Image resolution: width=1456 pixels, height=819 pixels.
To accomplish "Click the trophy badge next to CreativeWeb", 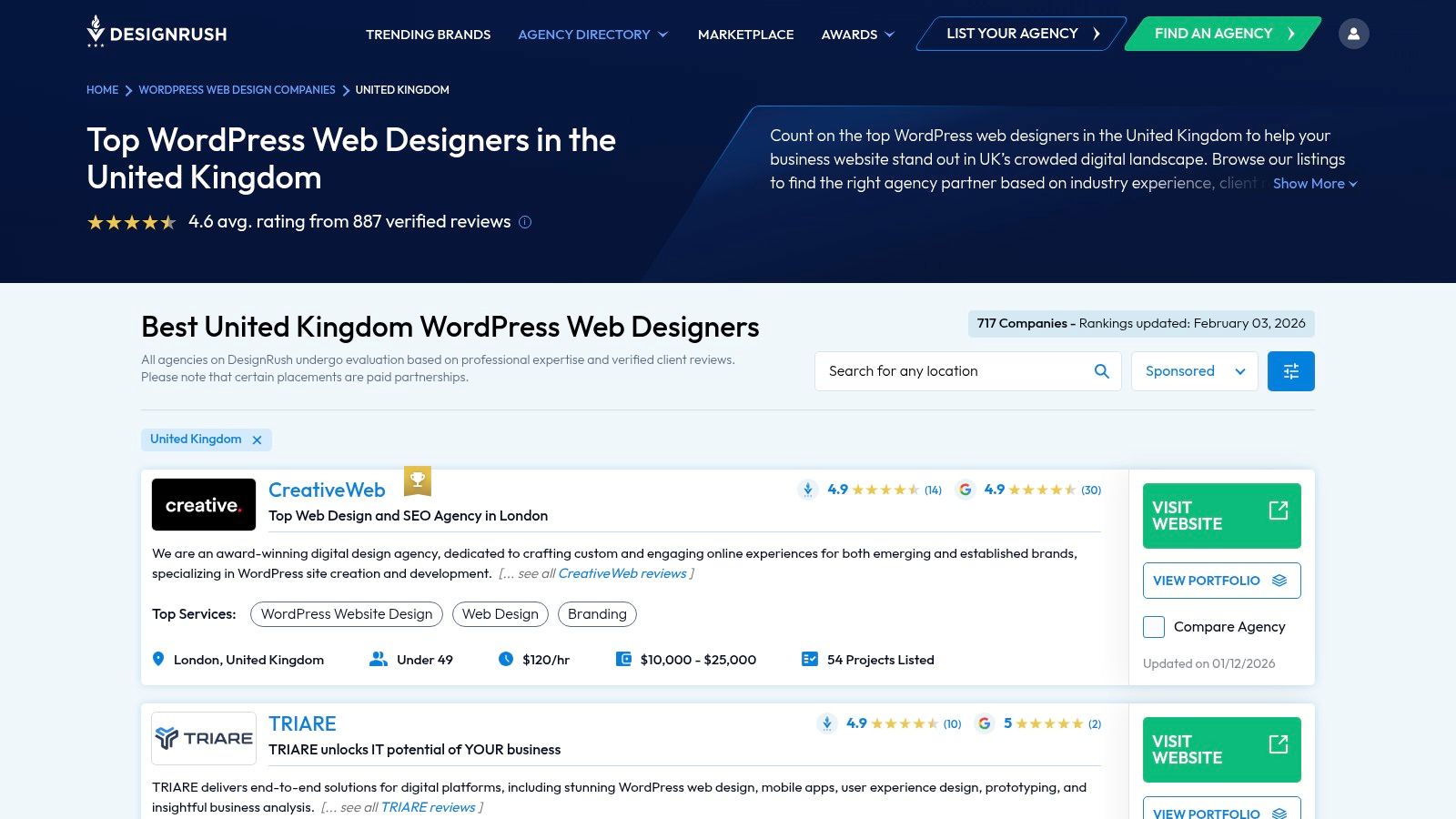I will click(x=418, y=480).
